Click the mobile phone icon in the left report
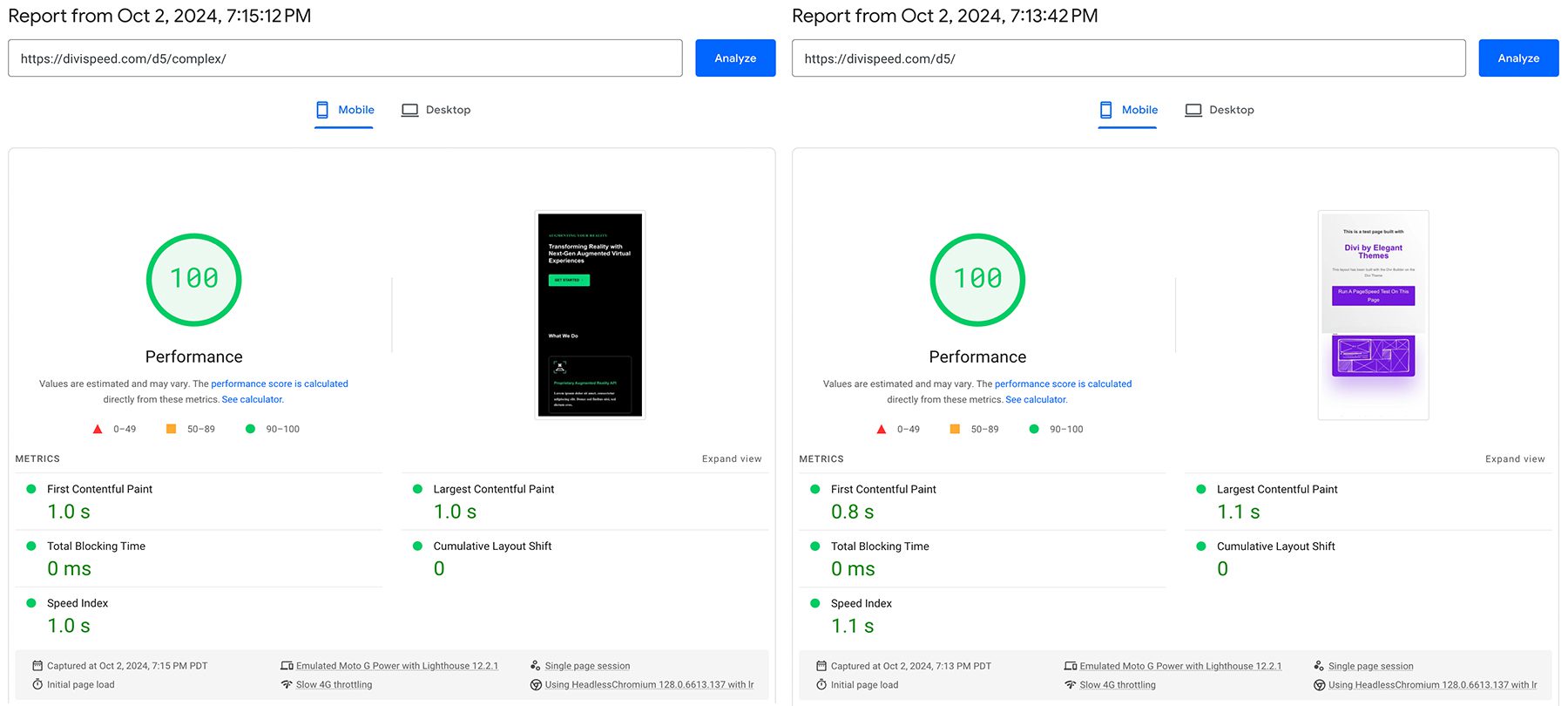This screenshot has width=1568, height=706. click(x=322, y=110)
